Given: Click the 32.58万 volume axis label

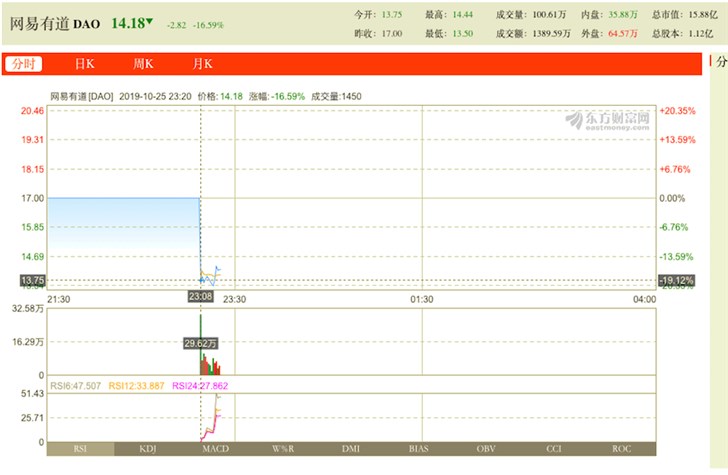Looking at the screenshot, I should click(x=28, y=309).
